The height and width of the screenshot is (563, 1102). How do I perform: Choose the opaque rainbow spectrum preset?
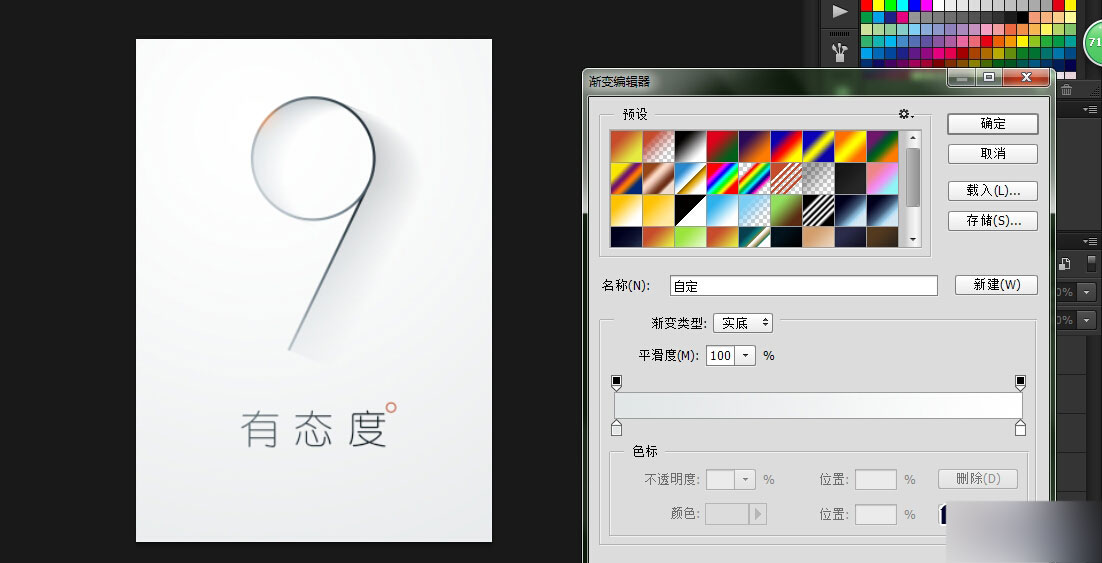tap(722, 179)
